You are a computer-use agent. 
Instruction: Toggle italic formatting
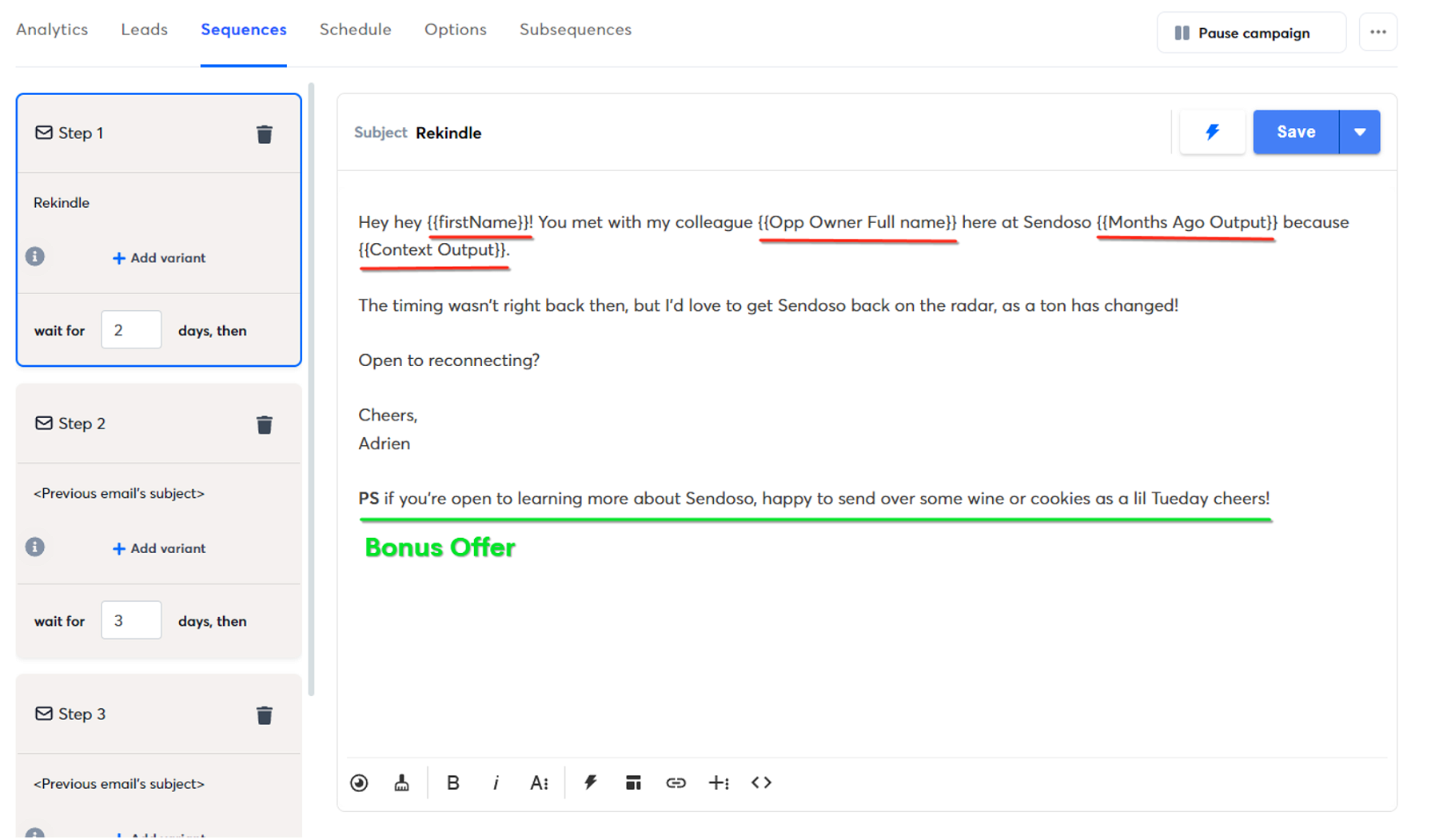496,782
